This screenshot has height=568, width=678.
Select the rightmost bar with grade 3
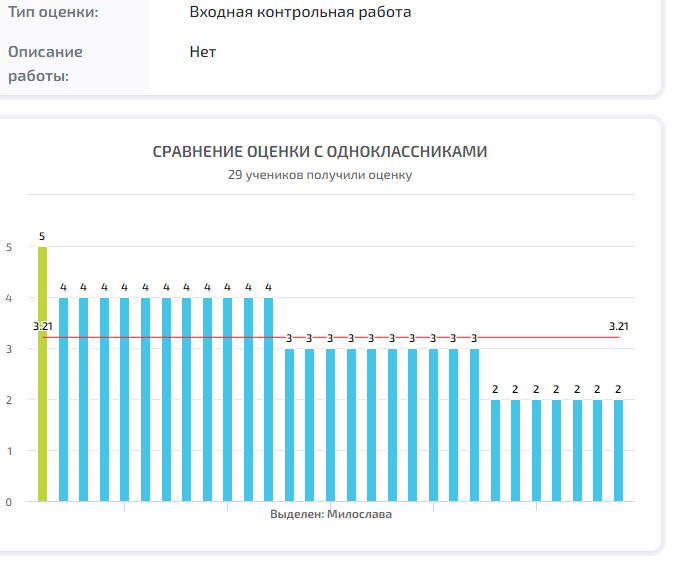point(474,425)
